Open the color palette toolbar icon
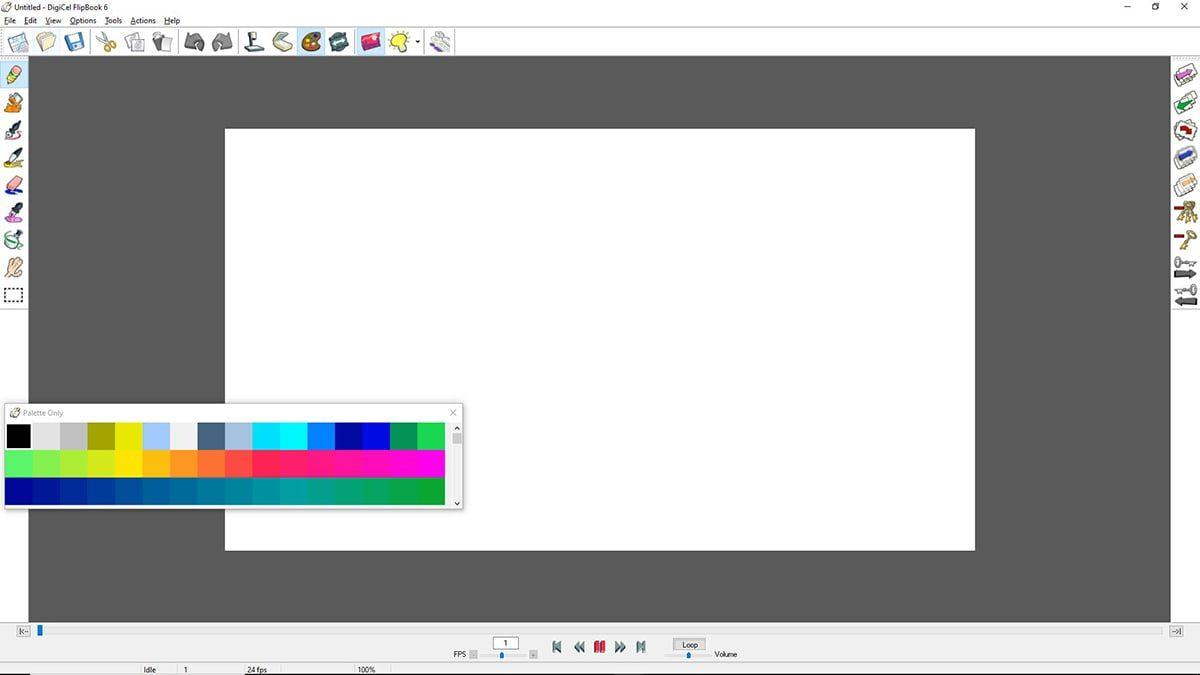 (310, 41)
